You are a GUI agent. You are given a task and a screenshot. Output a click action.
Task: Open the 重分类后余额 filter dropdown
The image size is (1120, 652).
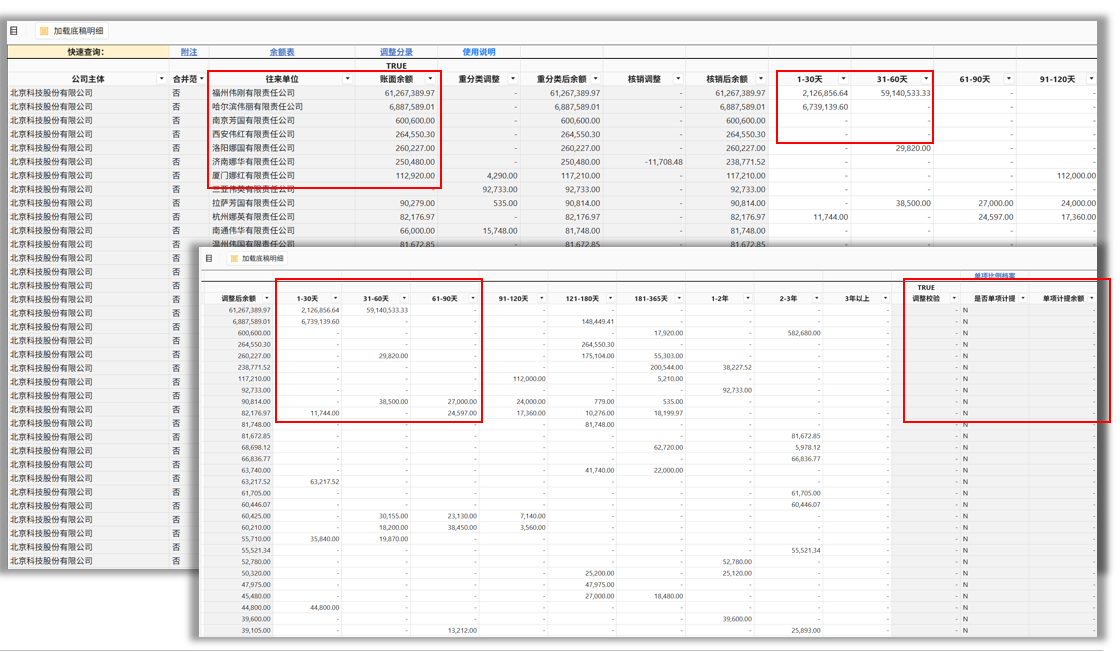(596, 79)
